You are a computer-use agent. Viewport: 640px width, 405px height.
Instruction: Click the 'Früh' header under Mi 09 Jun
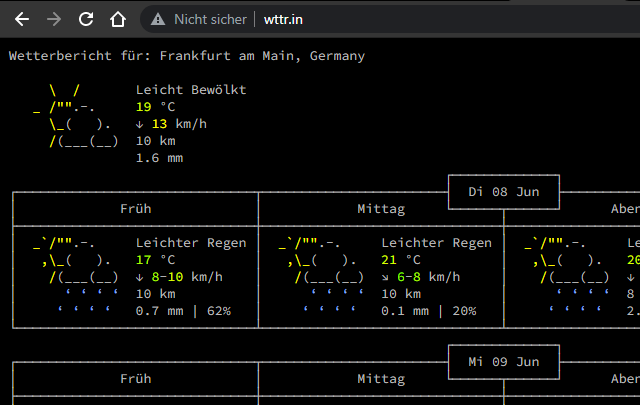136,378
